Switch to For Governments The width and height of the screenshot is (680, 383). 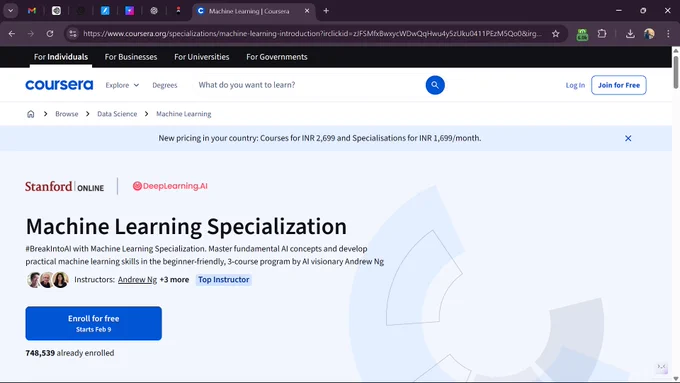[x=277, y=57]
